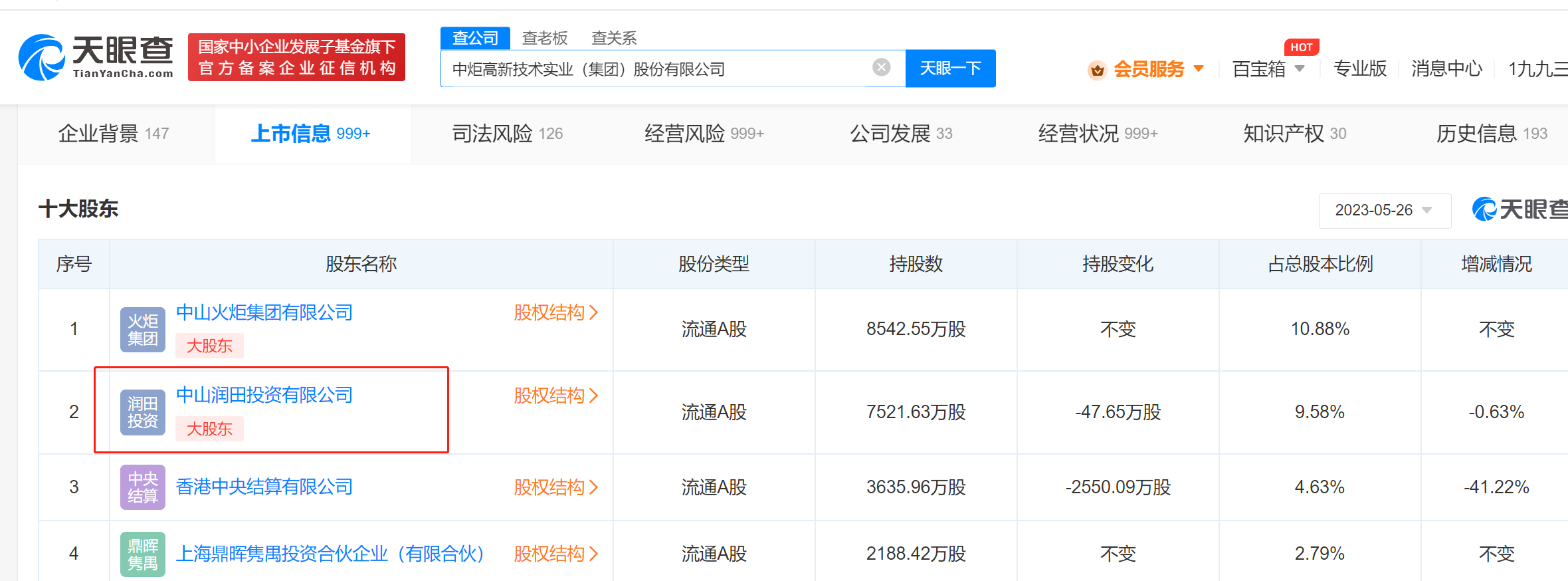1568x581 pixels.
Task: Click the 占总股本比例 column header
Action: [x=1320, y=265]
